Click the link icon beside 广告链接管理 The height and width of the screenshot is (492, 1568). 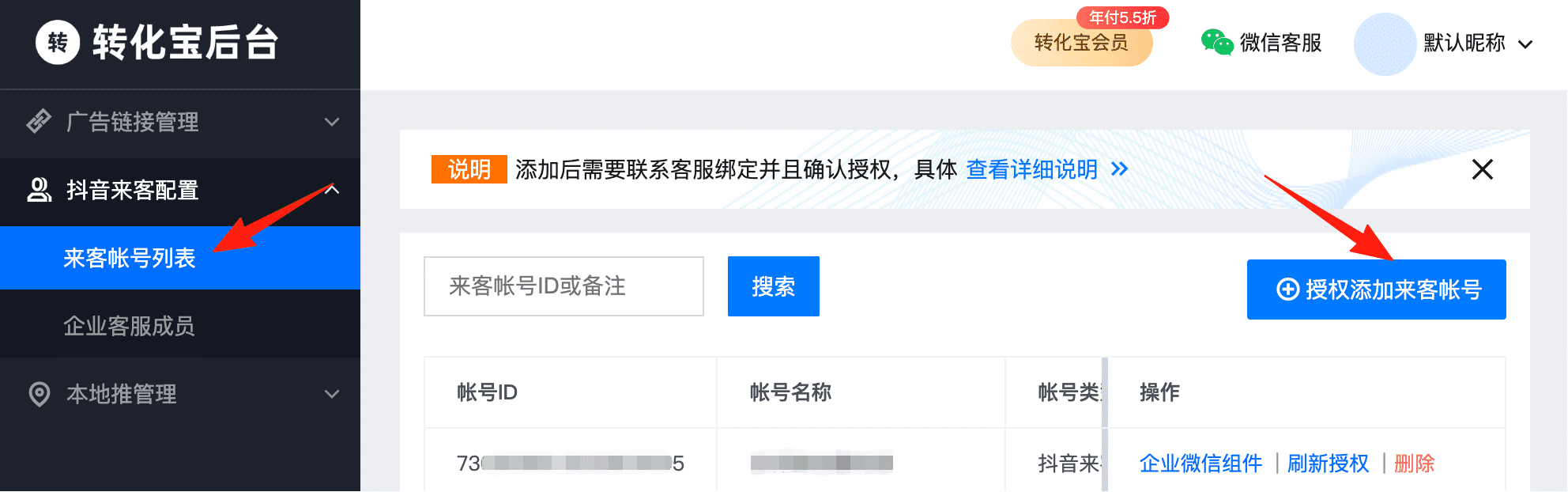pos(39,122)
